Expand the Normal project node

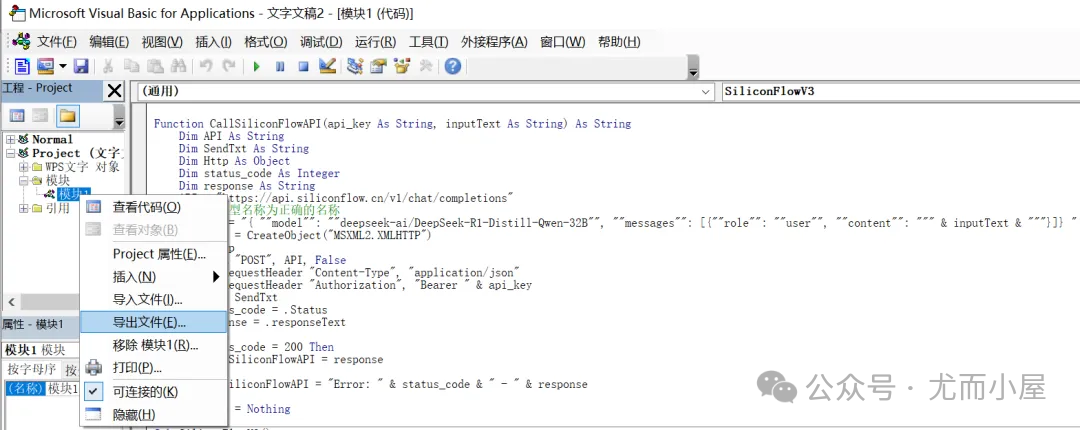click(10, 139)
